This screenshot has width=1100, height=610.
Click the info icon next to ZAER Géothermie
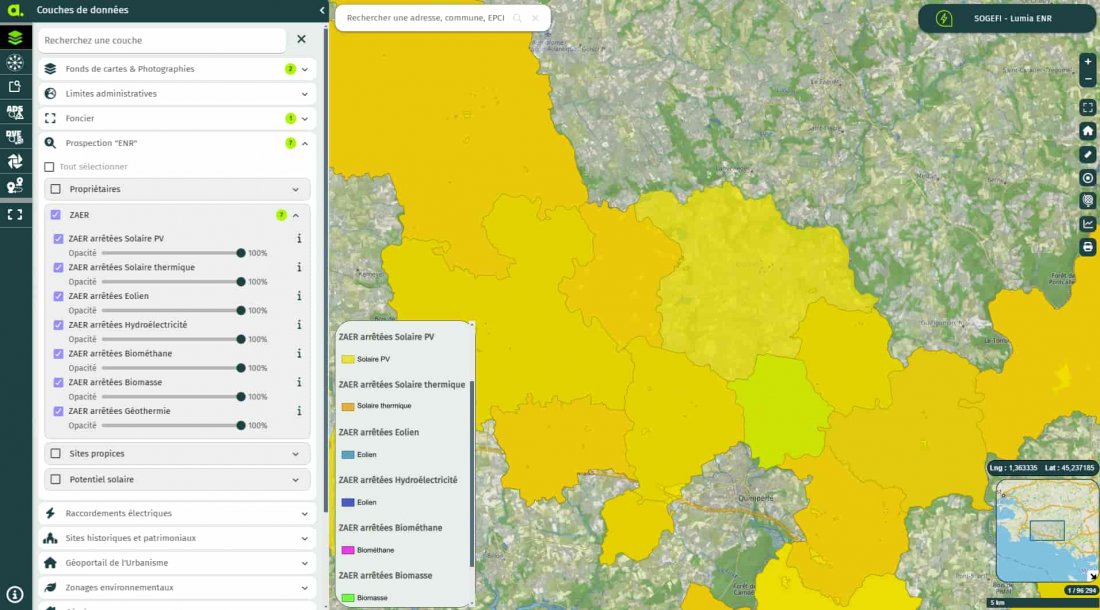click(298, 411)
